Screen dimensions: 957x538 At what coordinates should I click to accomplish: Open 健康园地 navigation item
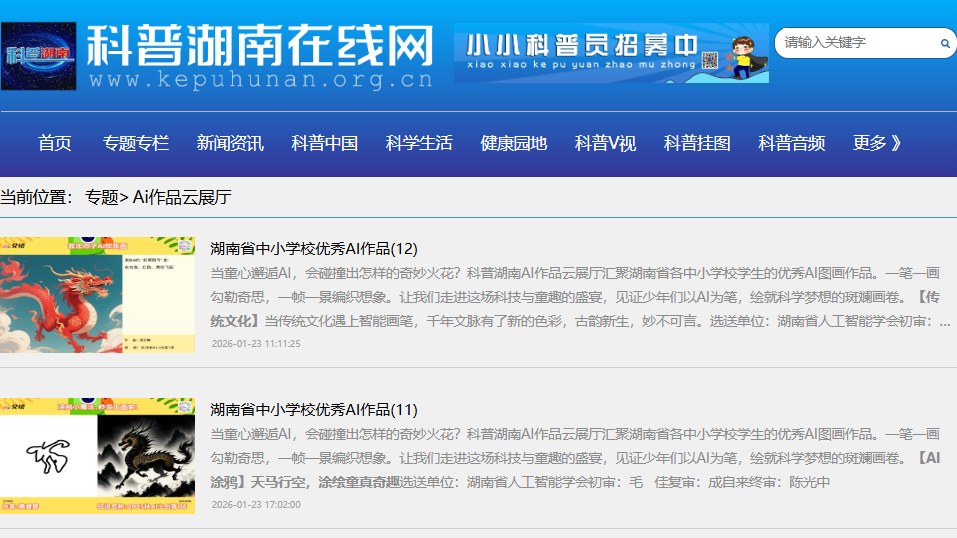[513, 143]
